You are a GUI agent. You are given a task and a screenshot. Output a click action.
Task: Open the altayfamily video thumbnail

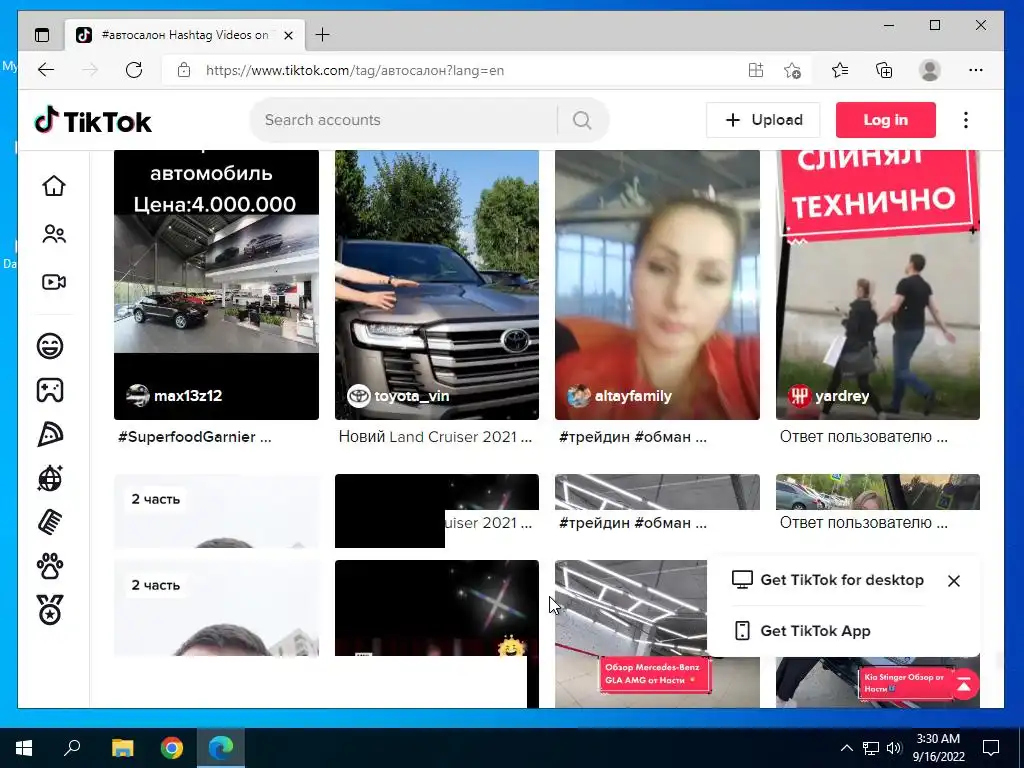tap(657, 285)
